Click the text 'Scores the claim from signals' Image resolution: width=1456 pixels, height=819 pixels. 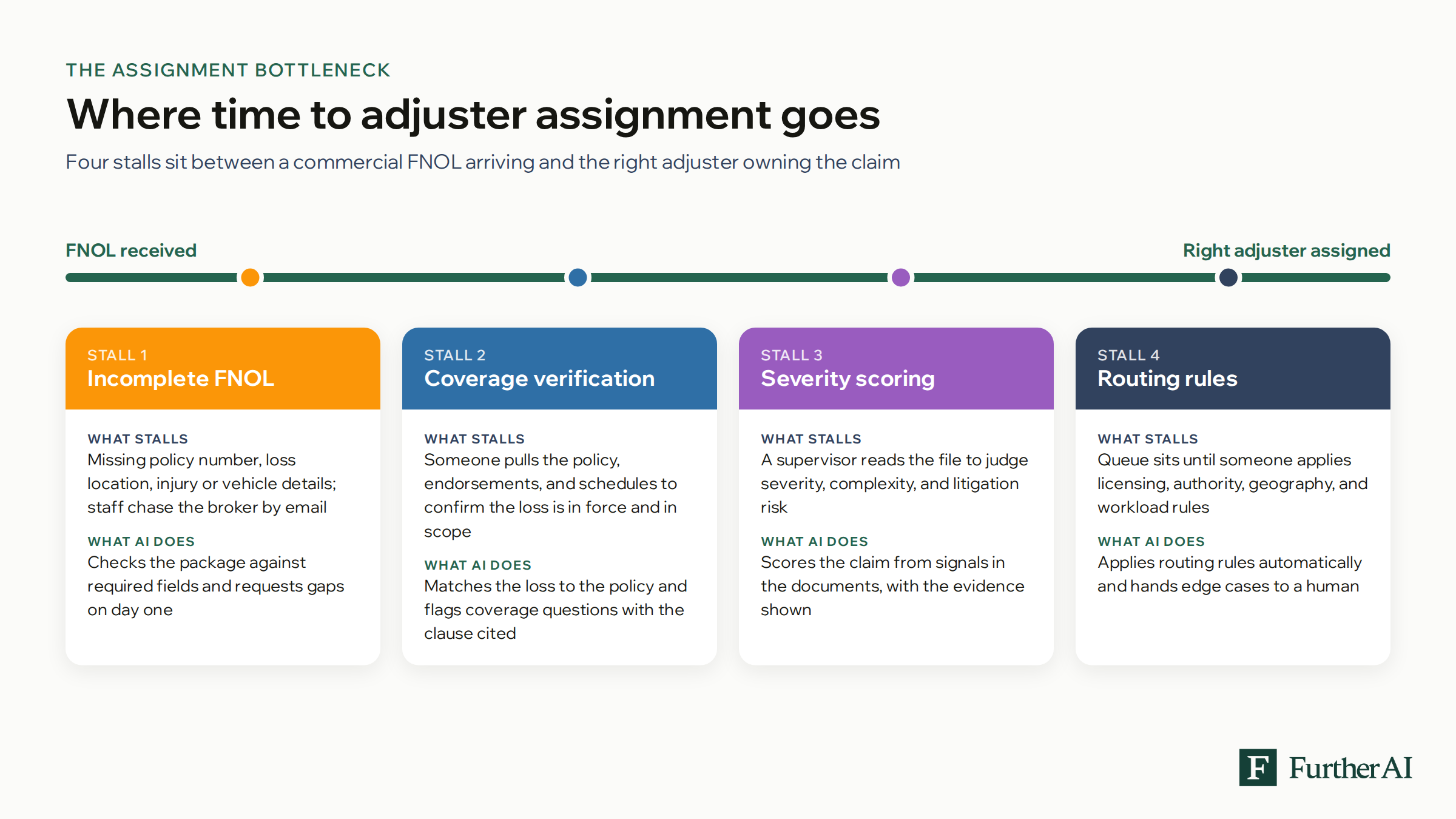[892, 586]
